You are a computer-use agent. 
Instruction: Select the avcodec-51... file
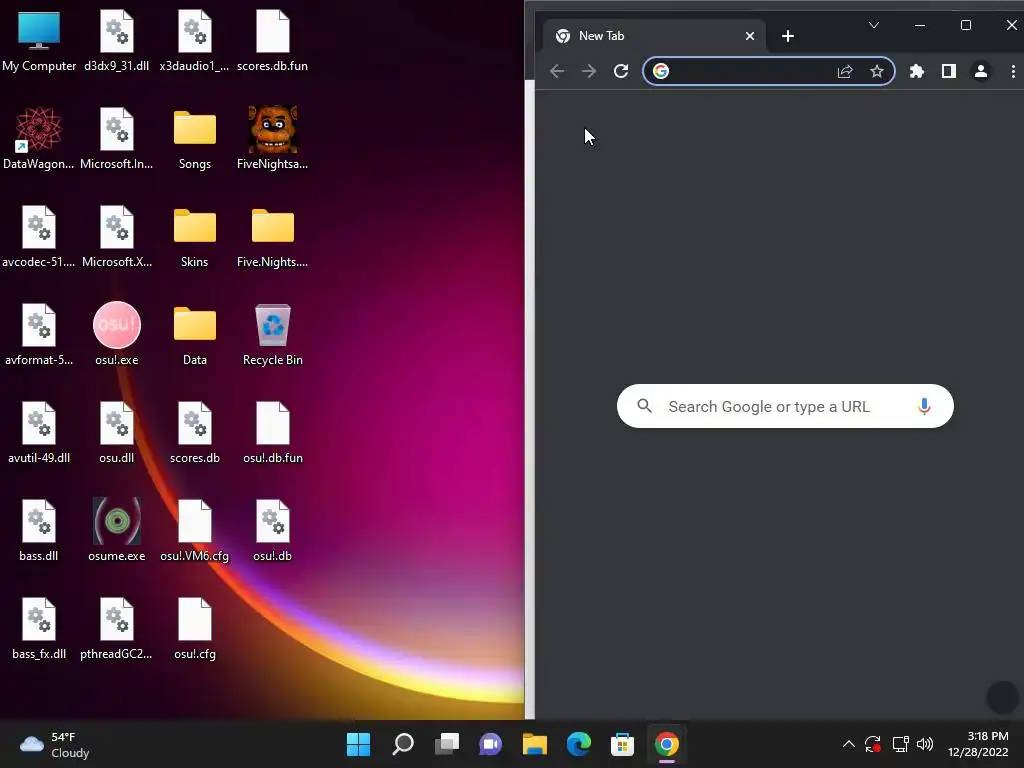coord(39,236)
